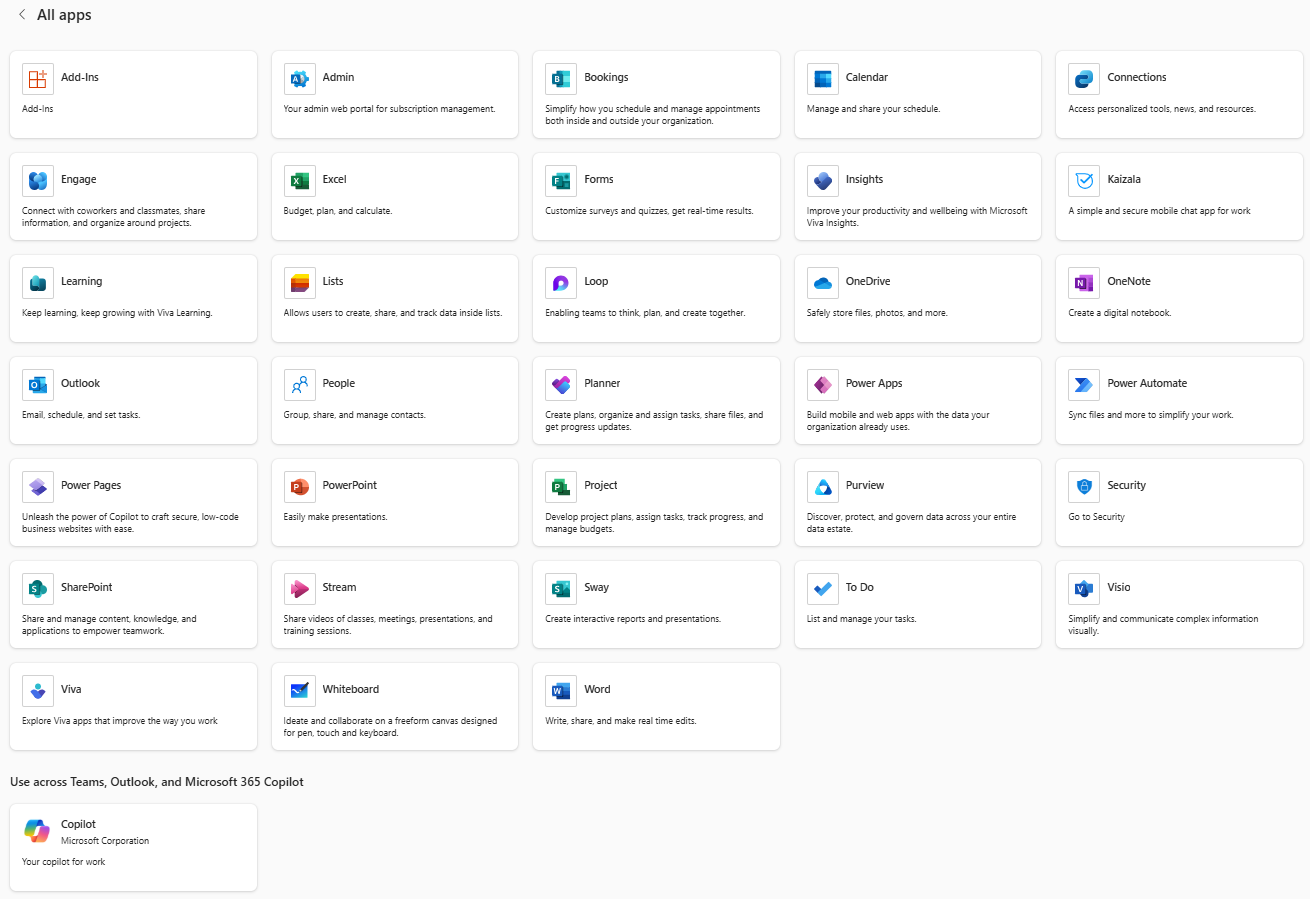Open the Engage app icon
Image resolution: width=1310 pixels, height=899 pixels.
[x=38, y=181]
